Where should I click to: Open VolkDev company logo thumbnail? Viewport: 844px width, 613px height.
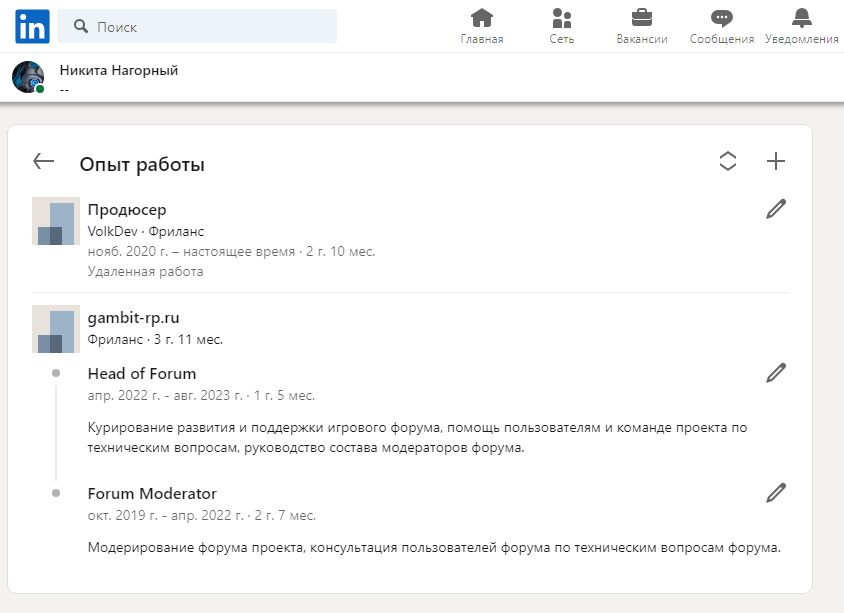tap(56, 221)
